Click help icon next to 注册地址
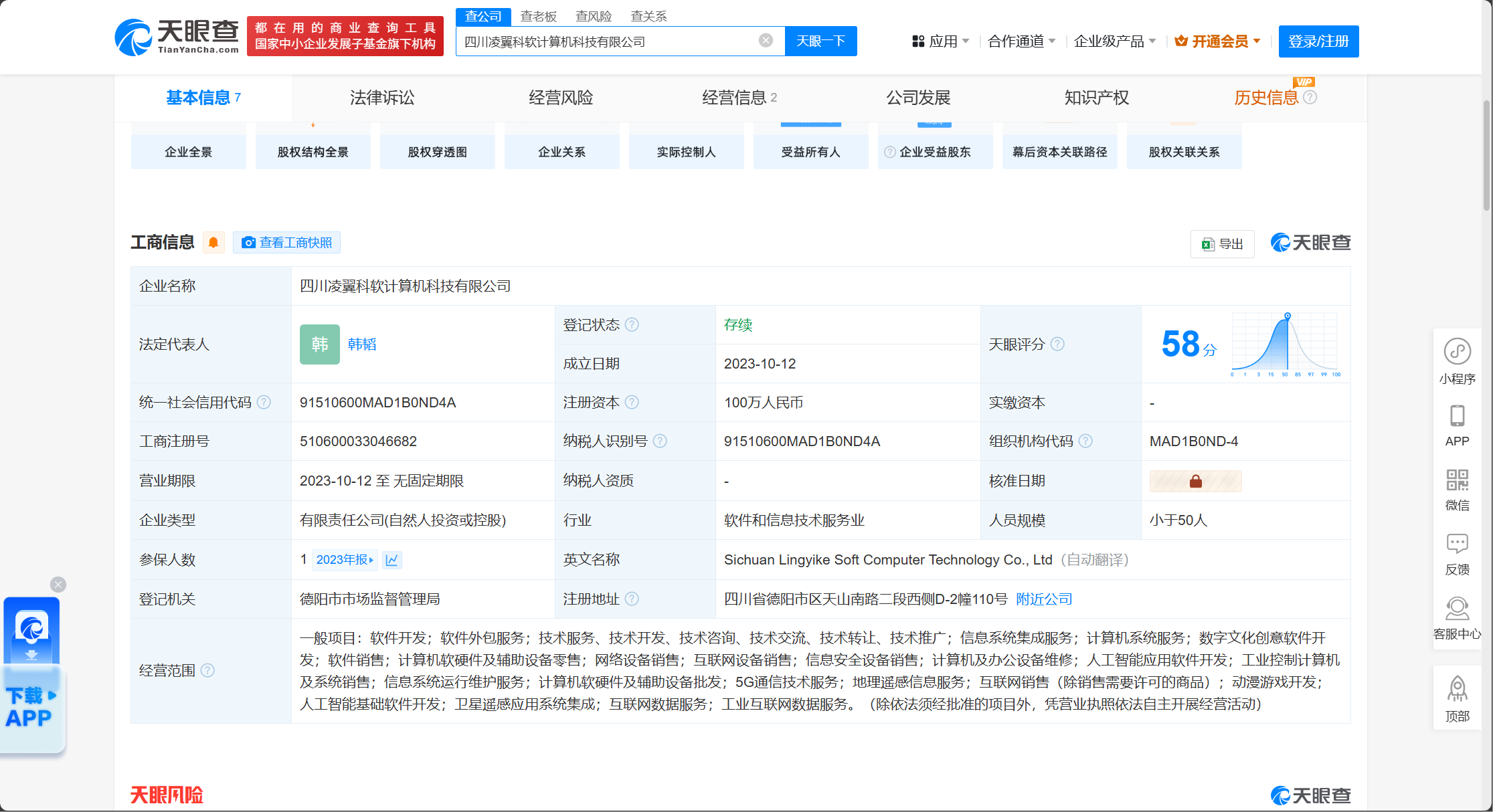1493x812 pixels. (x=632, y=599)
